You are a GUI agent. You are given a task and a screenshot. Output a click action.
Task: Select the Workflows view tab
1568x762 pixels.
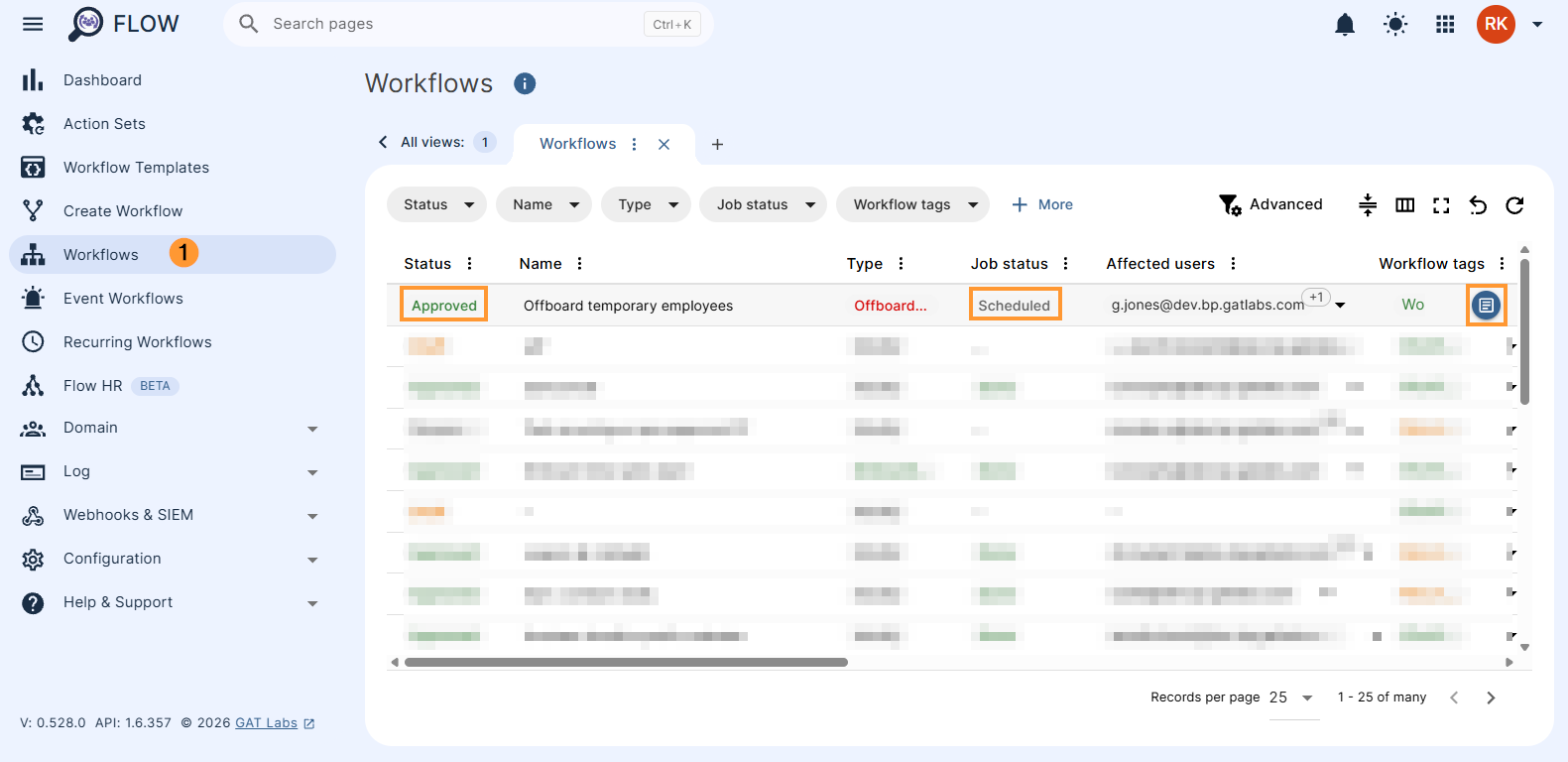point(577,144)
